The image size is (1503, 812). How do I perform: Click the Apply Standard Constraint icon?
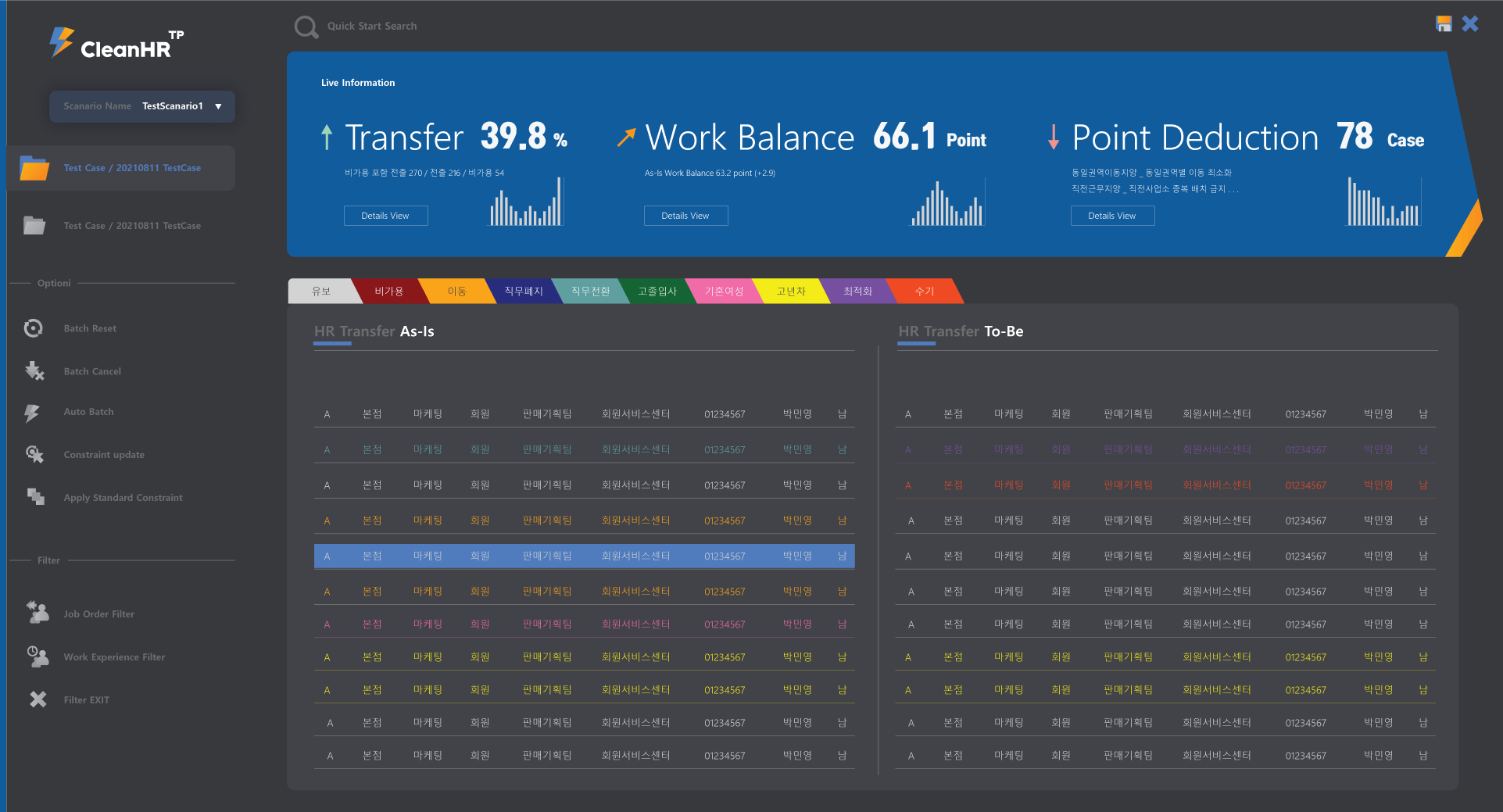35,496
